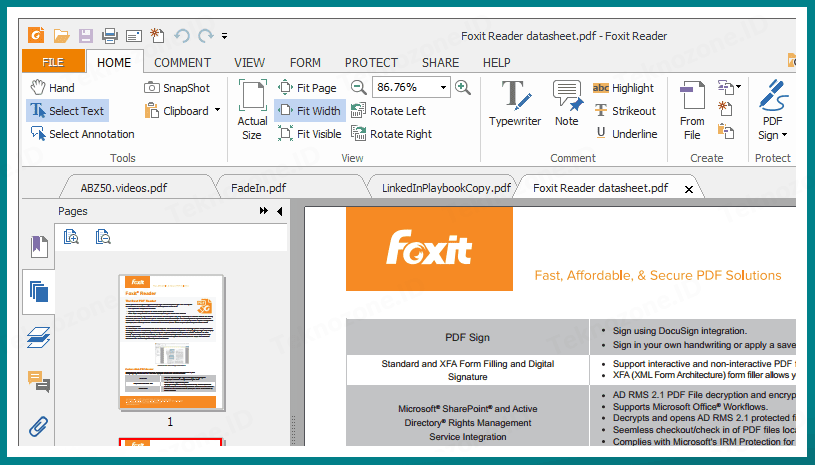Take a SnapShot of the page
The height and width of the screenshot is (465, 815).
[x=177, y=88]
